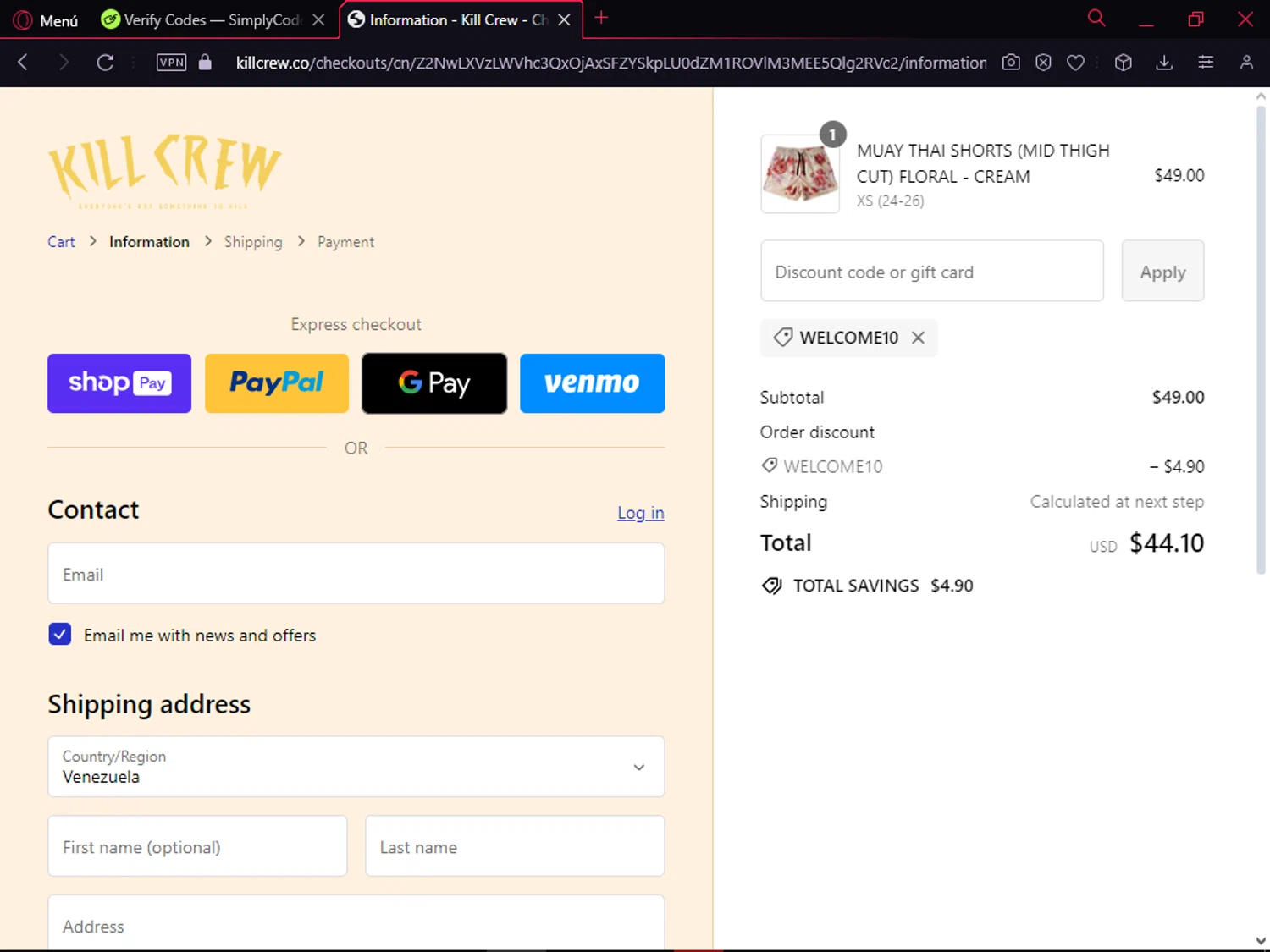Image resolution: width=1270 pixels, height=952 pixels.
Task: Uncheck Email me with news and offers
Action: (x=60, y=634)
